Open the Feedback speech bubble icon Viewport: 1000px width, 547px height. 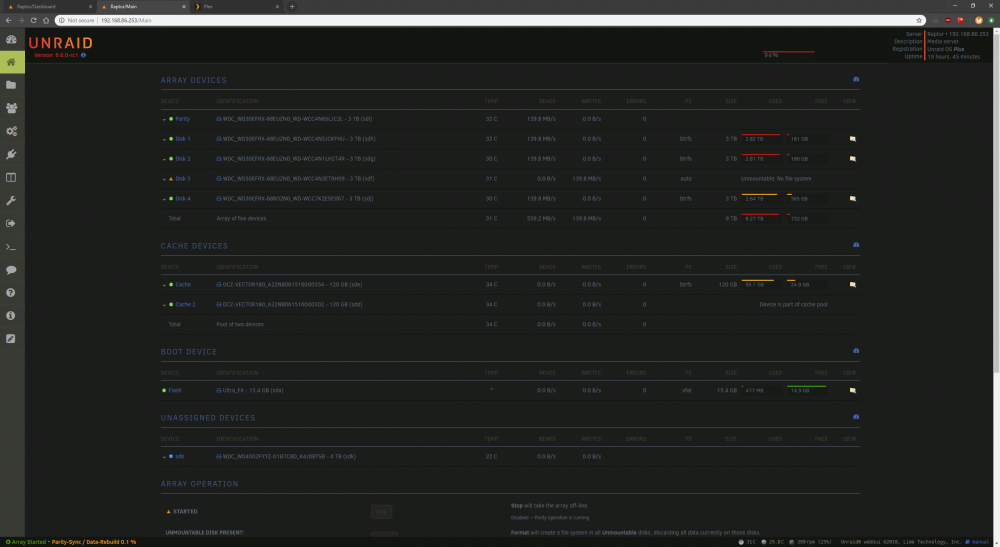(x=11, y=270)
